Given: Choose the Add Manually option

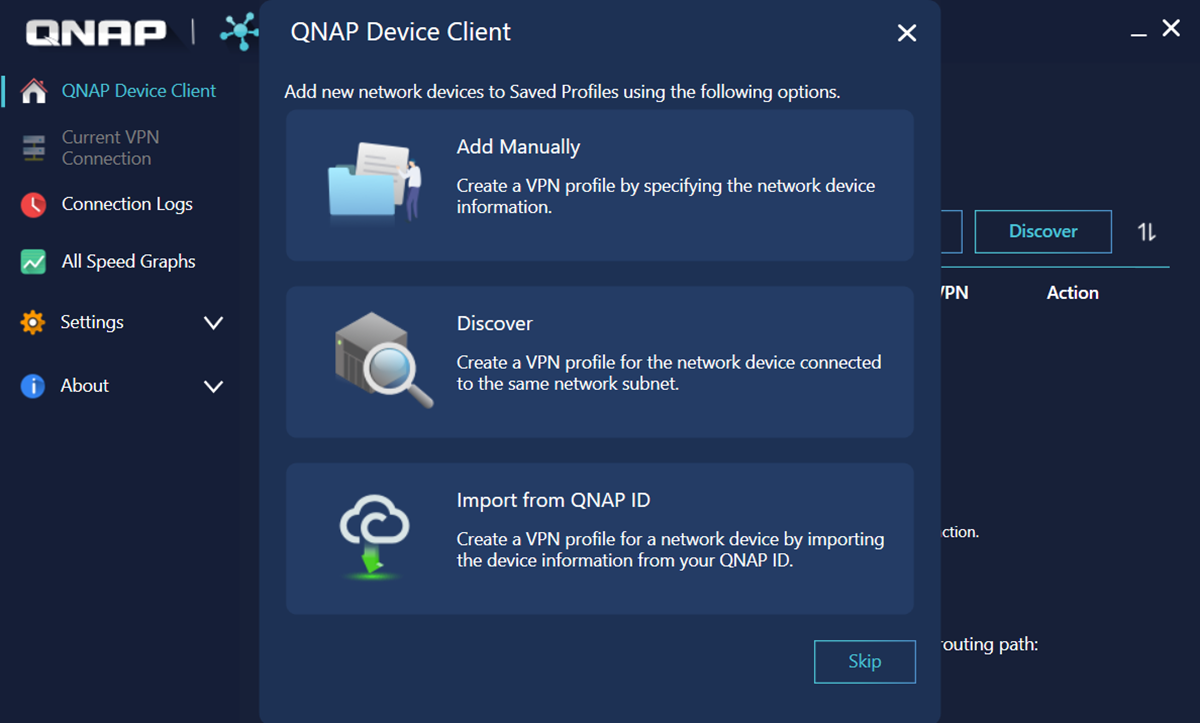Looking at the screenshot, I should 600,185.
